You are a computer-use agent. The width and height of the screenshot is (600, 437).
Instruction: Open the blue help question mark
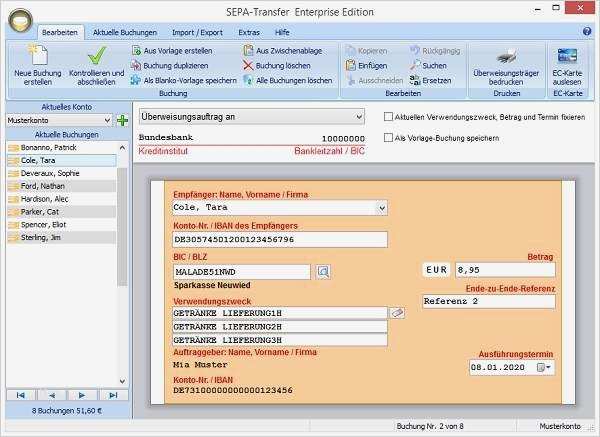tap(587, 31)
